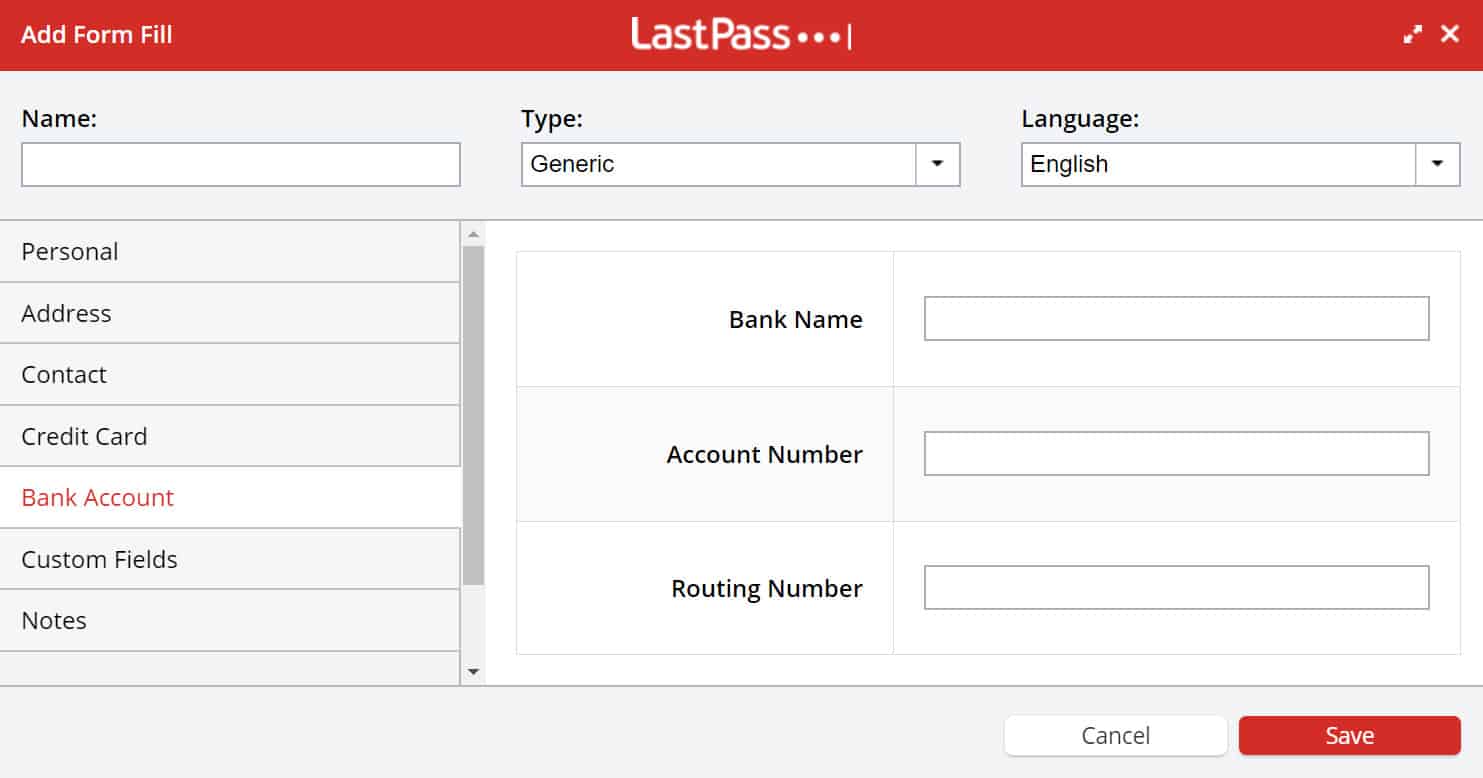Click the Routing Number label
The image size is (1483, 778).
coord(766,589)
